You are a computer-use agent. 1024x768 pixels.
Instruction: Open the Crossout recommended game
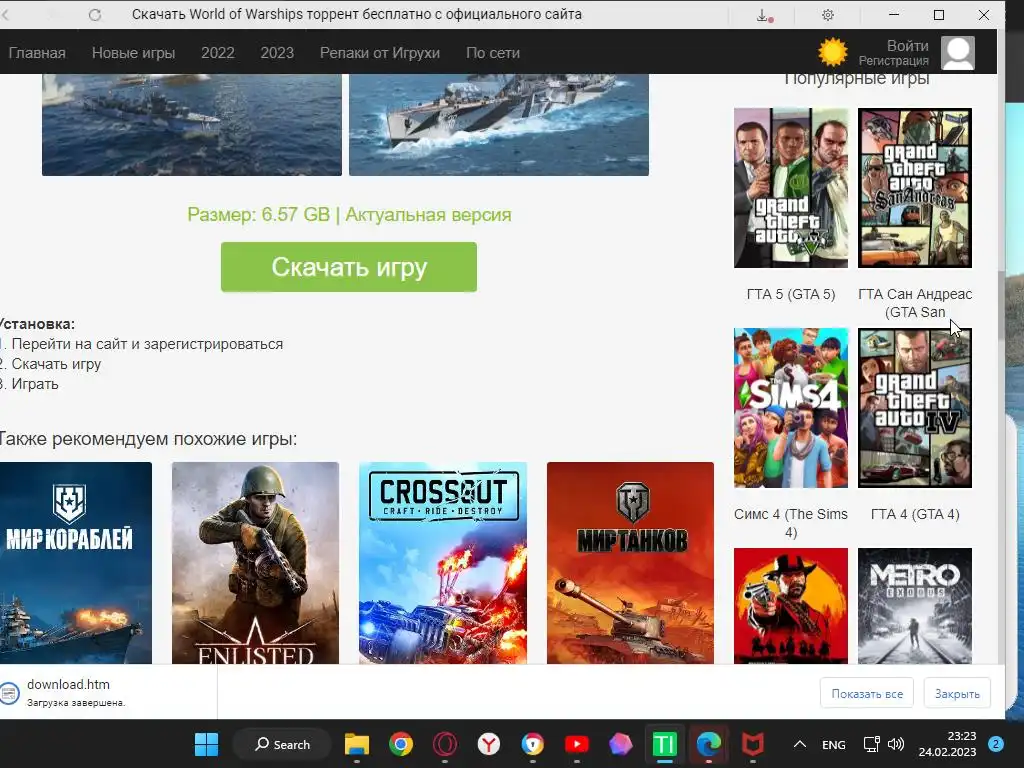pyautogui.click(x=443, y=563)
